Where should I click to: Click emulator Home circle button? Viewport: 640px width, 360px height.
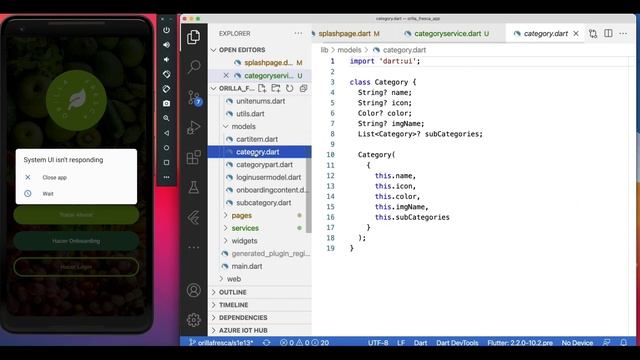[x=167, y=148]
